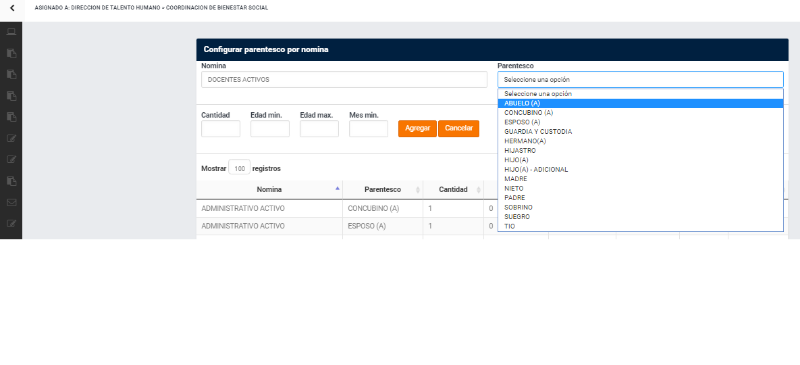Focus the Nomina field DOCENTES ACTIVOS
This screenshot has width=800, height=365.
pyautogui.click(x=344, y=80)
